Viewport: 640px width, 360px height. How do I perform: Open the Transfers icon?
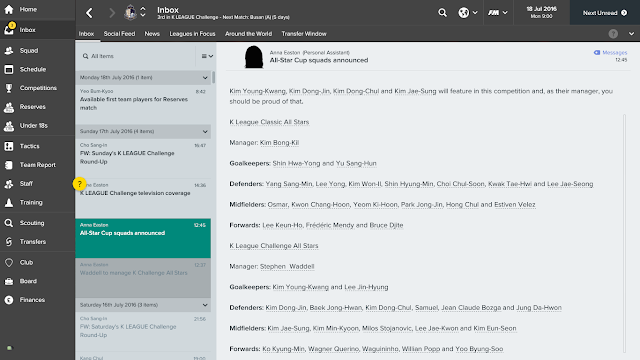9,242
